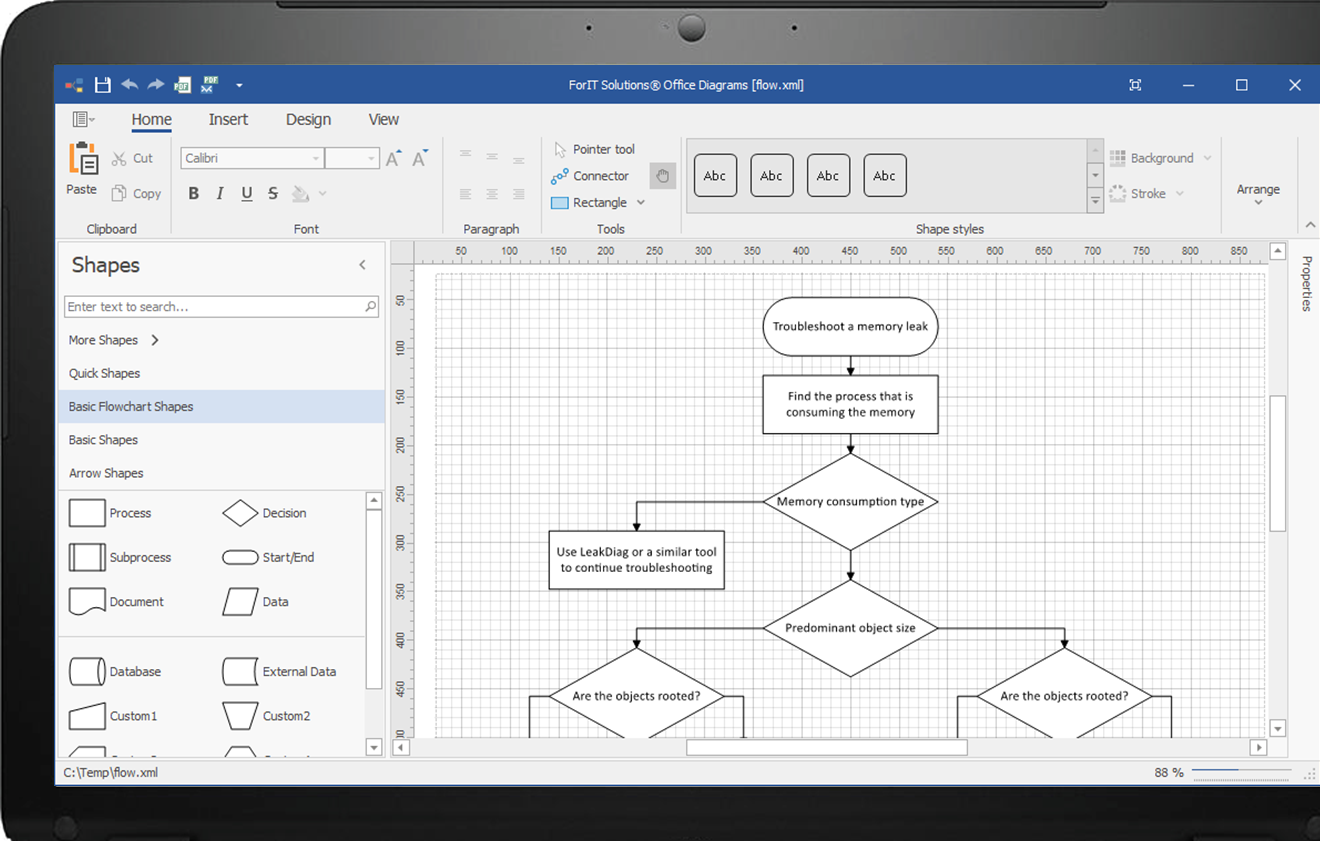The width and height of the screenshot is (1320, 841).
Task: Click the Cut button
Action: coord(133,158)
